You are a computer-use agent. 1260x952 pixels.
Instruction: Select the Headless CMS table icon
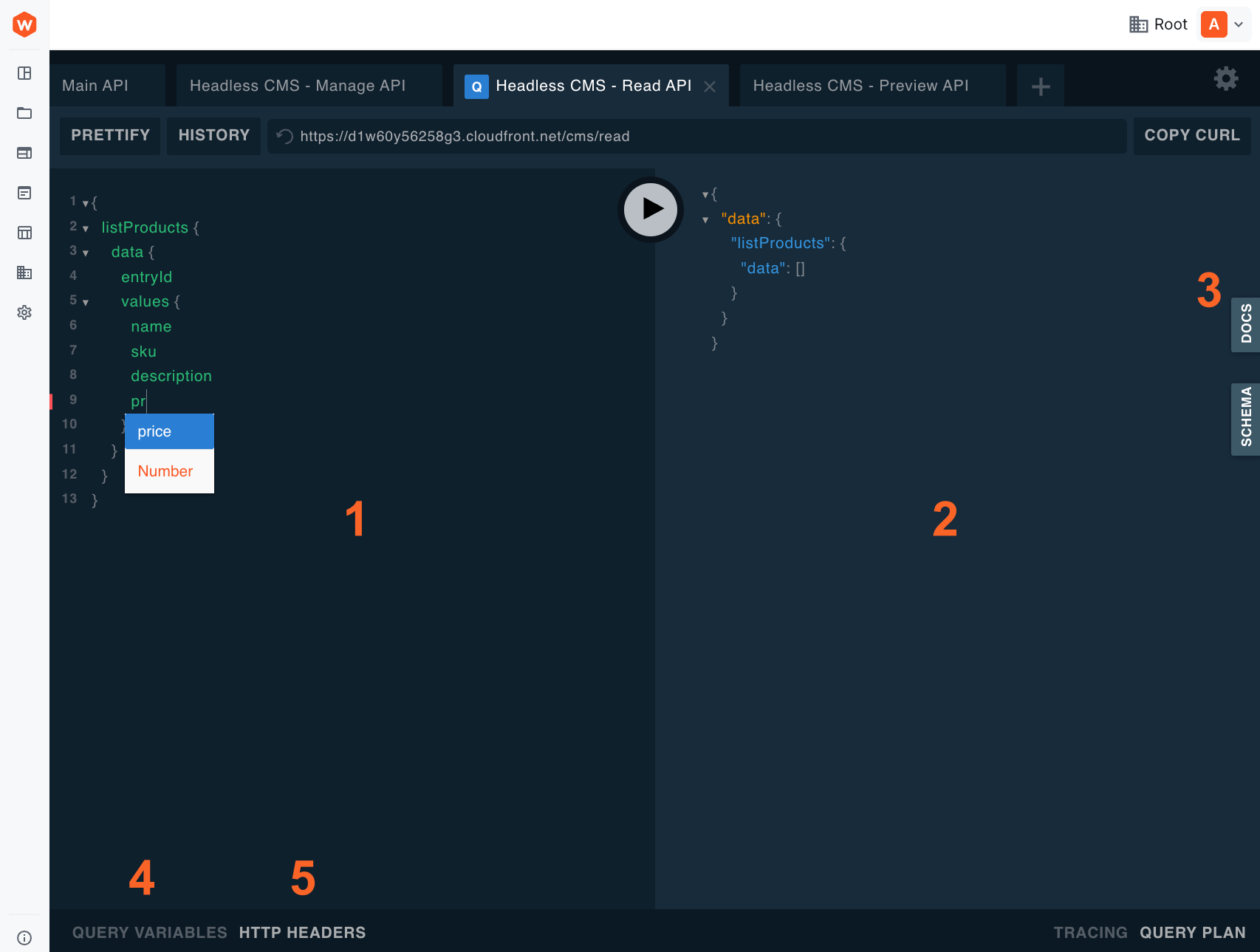pyautogui.click(x=24, y=233)
